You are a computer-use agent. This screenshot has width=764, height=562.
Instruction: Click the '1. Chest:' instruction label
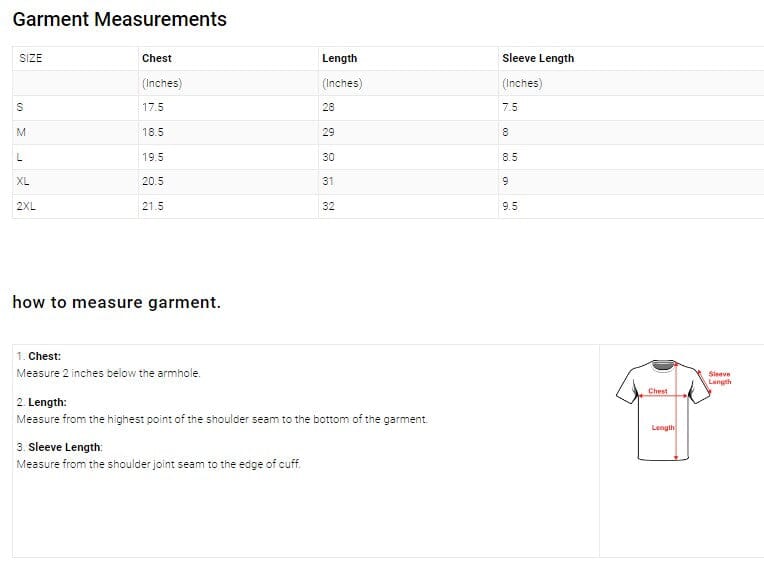pos(39,356)
